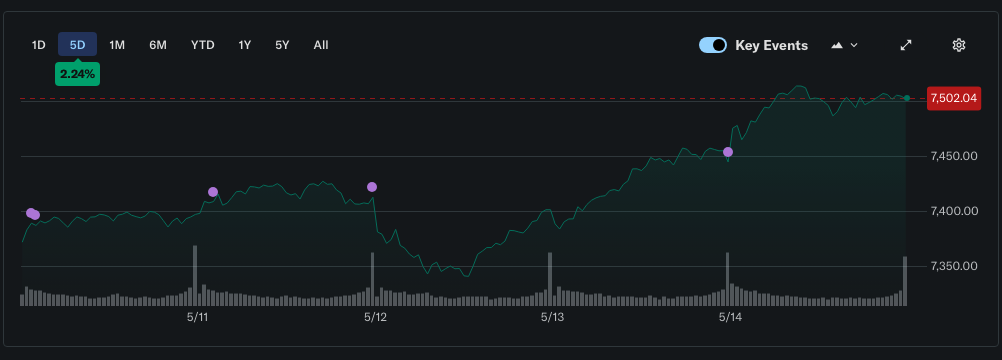Switch chart to 1Y range
Image resolution: width=1002 pixels, height=360 pixels.
(245, 45)
